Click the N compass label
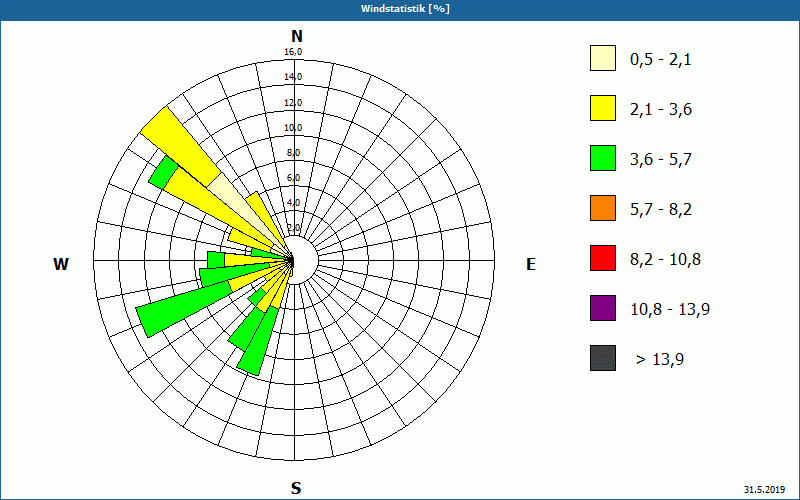 coord(296,36)
